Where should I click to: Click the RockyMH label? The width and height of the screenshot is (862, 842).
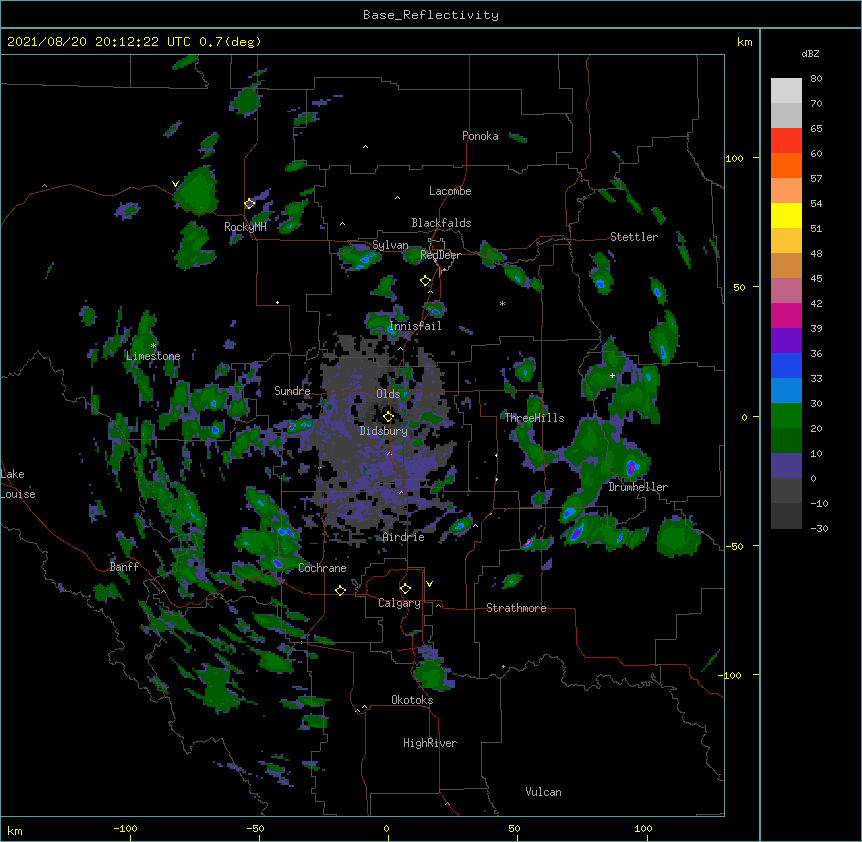click(x=245, y=227)
